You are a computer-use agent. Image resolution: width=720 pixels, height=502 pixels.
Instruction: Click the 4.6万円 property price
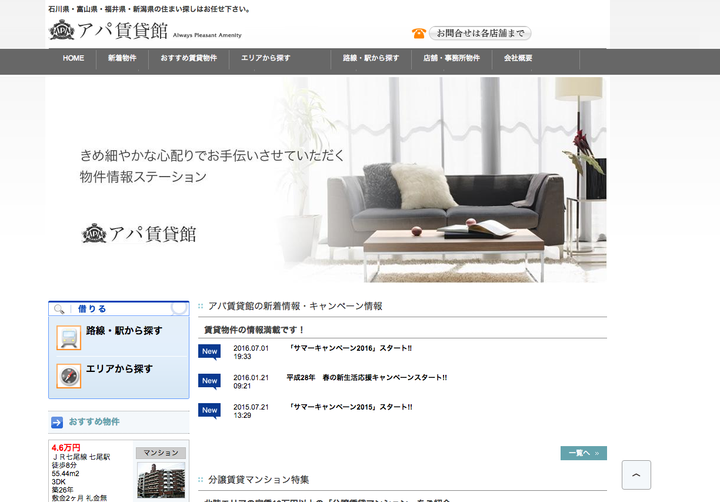coord(66,447)
